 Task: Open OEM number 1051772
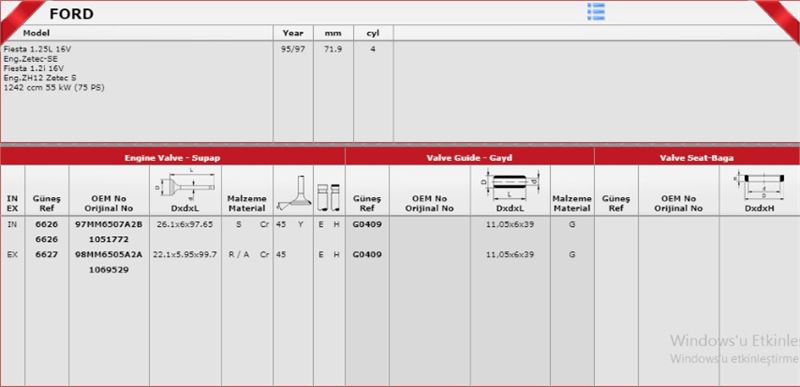click(109, 239)
